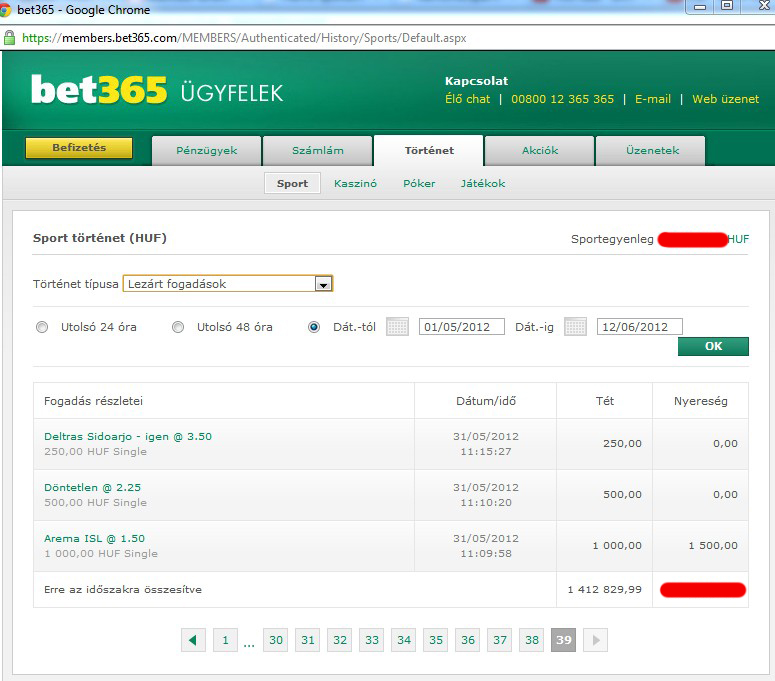Click the Tét column header

pyautogui.click(x=604, y=401)
